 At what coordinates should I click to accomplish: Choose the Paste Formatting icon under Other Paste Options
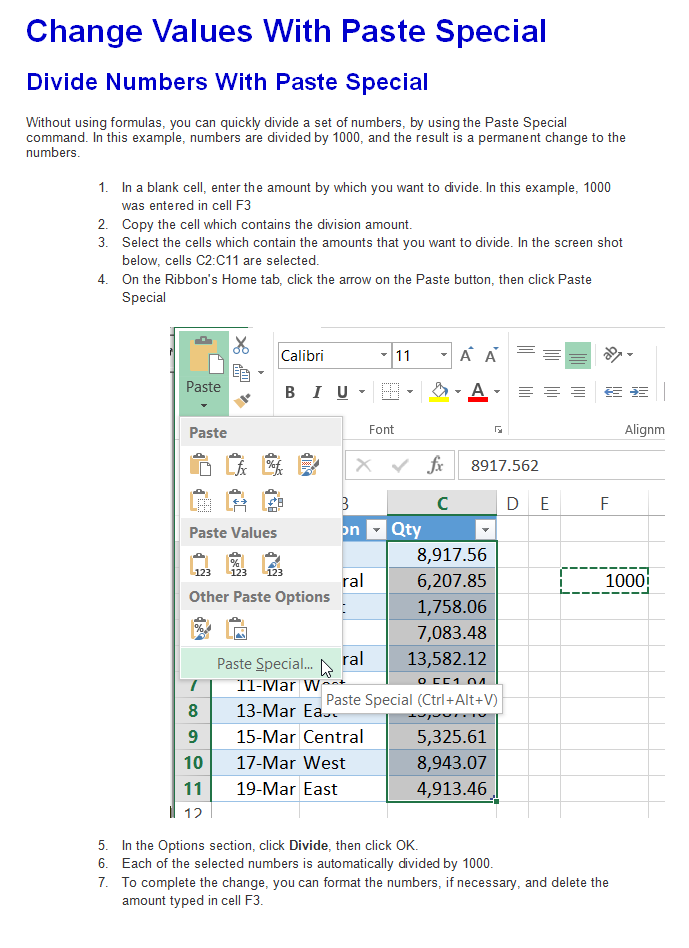[200, 629]
